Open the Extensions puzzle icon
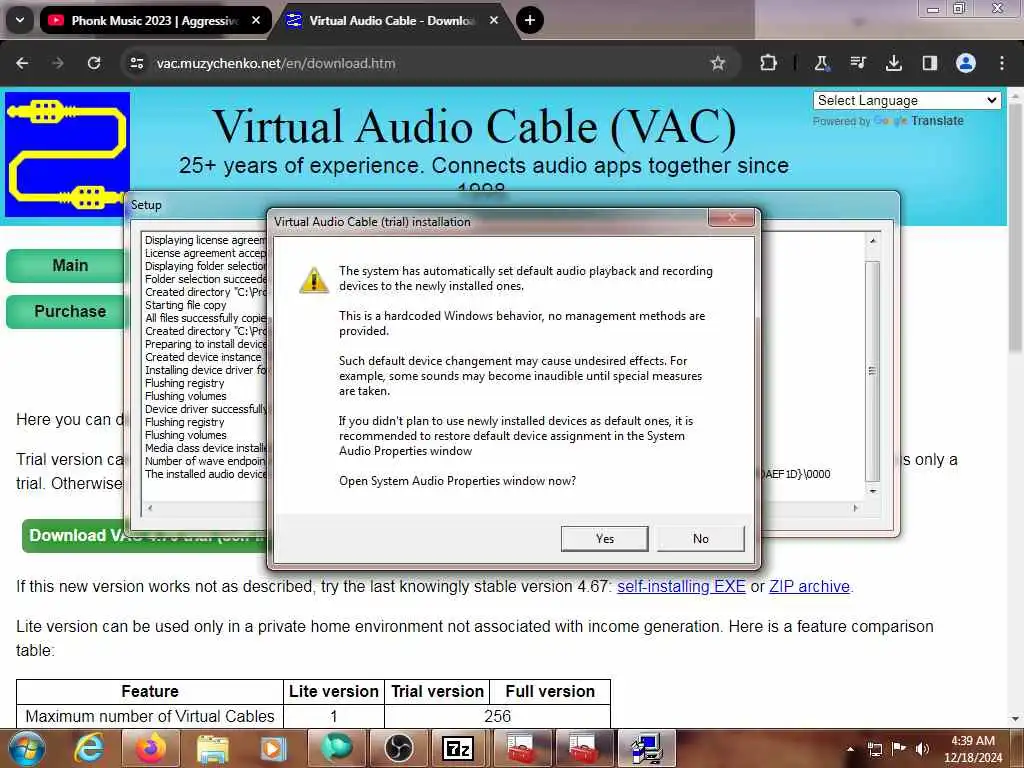 coord(769,63)
